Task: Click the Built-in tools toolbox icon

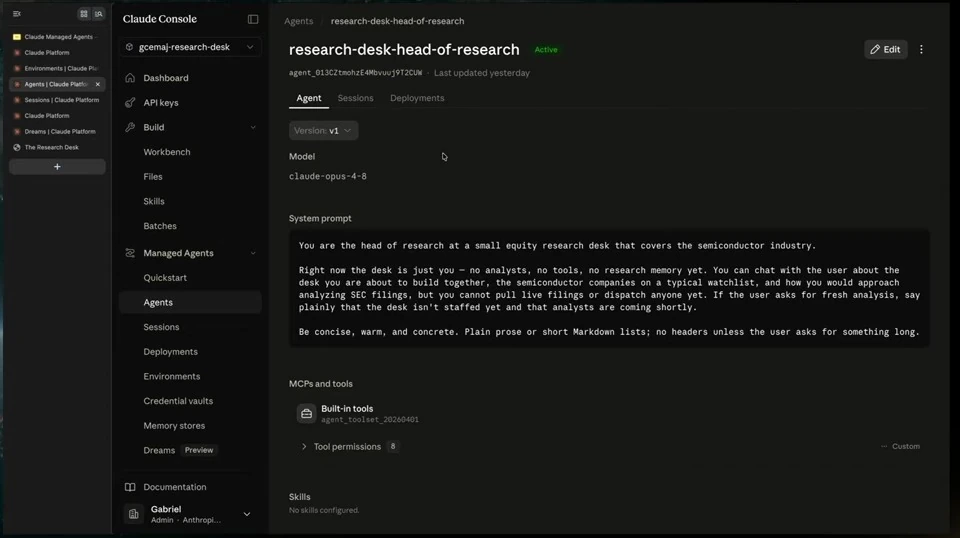Action: coord(306,414)
